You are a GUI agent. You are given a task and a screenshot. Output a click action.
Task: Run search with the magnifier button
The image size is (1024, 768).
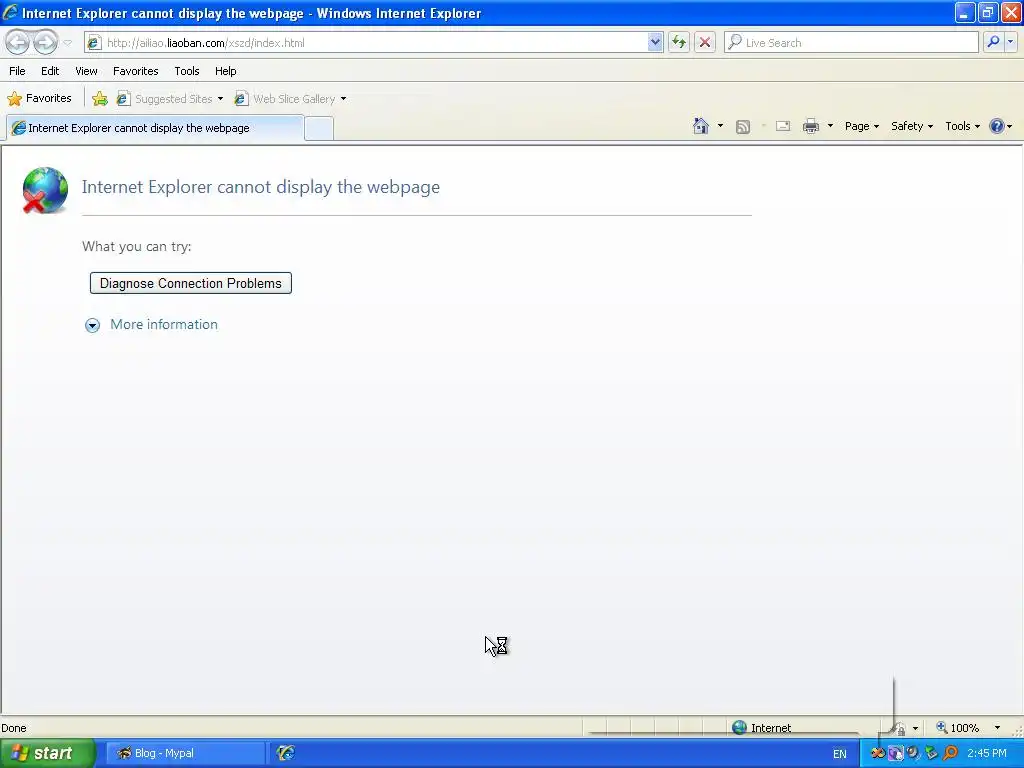pos(993,42)
